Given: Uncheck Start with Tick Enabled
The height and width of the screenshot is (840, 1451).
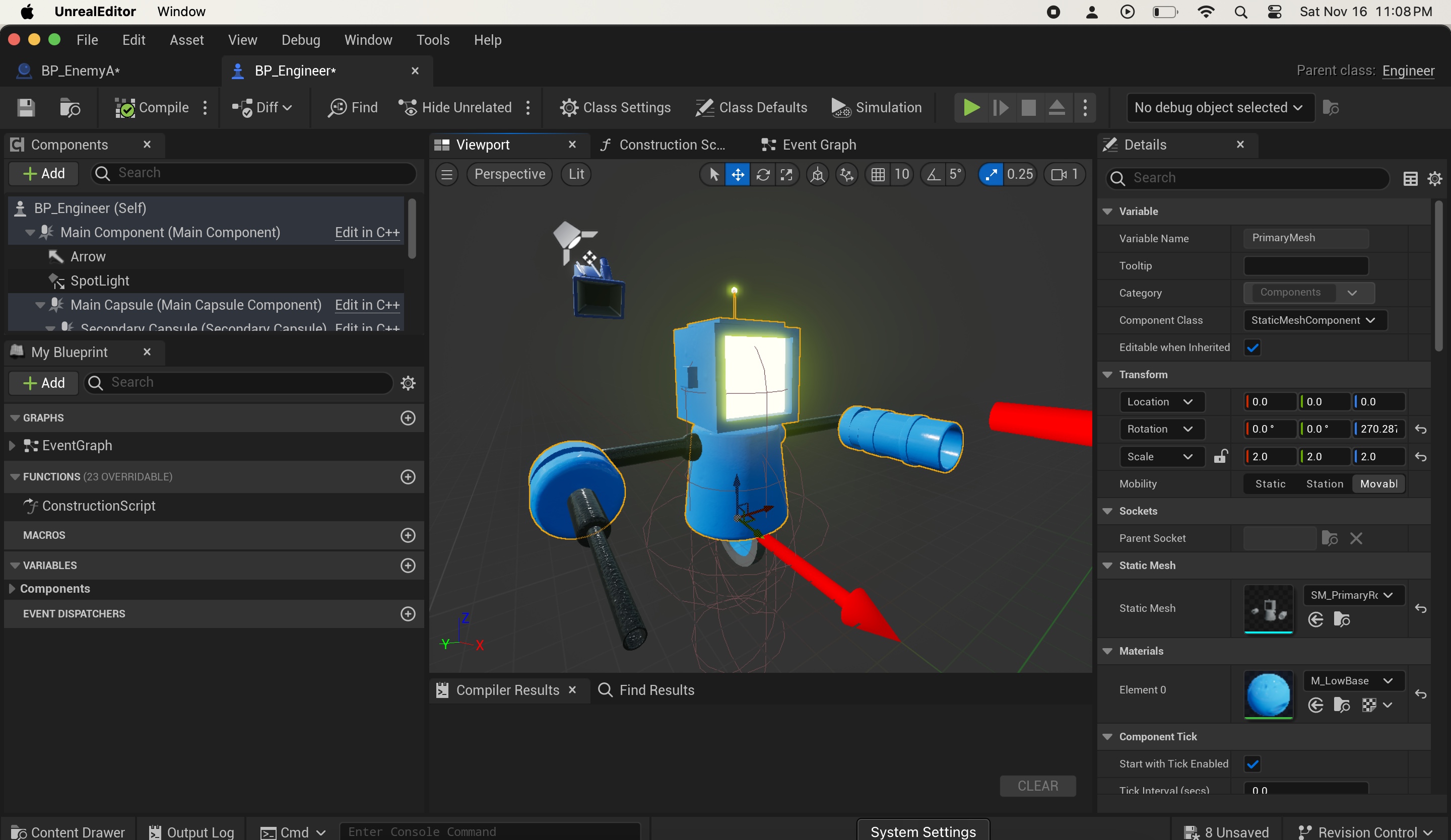Looking at the screenshot, I should [x=1252, y=763].
